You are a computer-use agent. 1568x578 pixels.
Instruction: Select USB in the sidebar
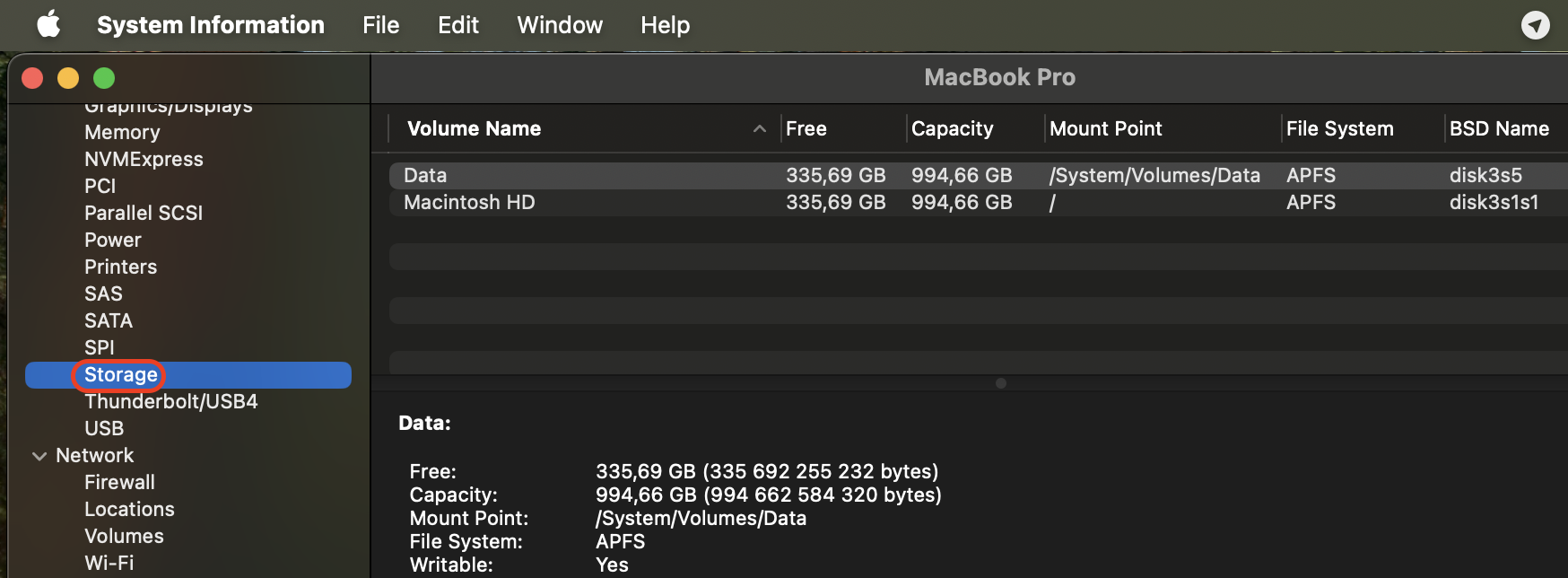(x=104, y=428)
